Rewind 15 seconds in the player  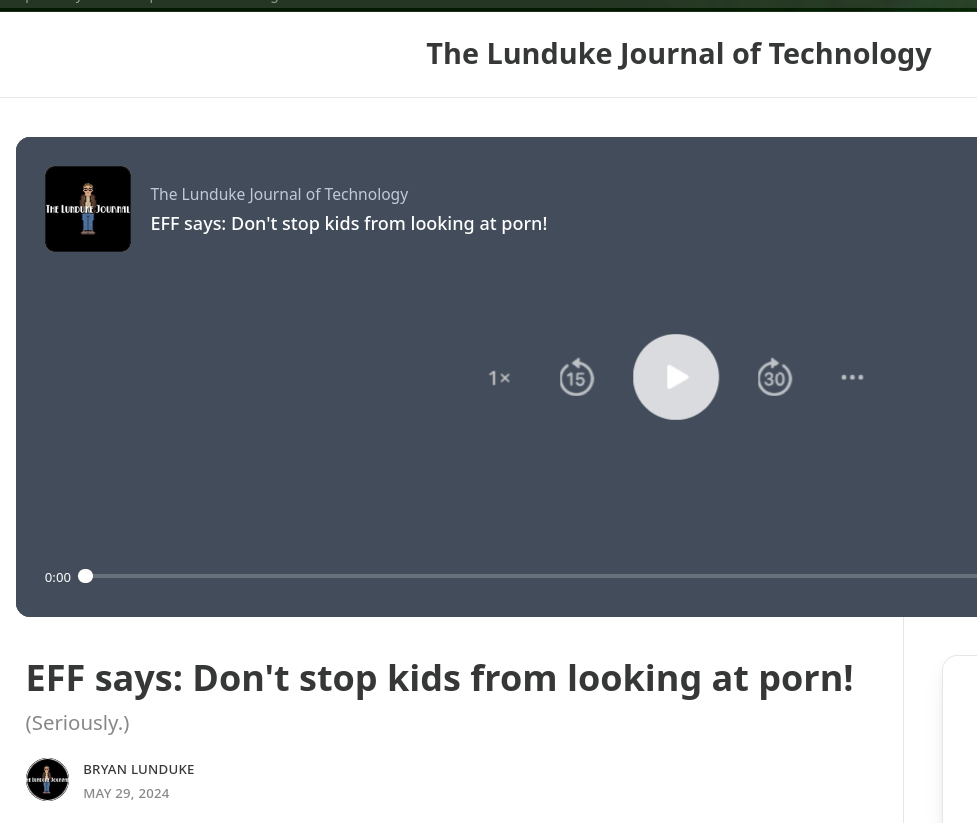click(x=576, y=377)
